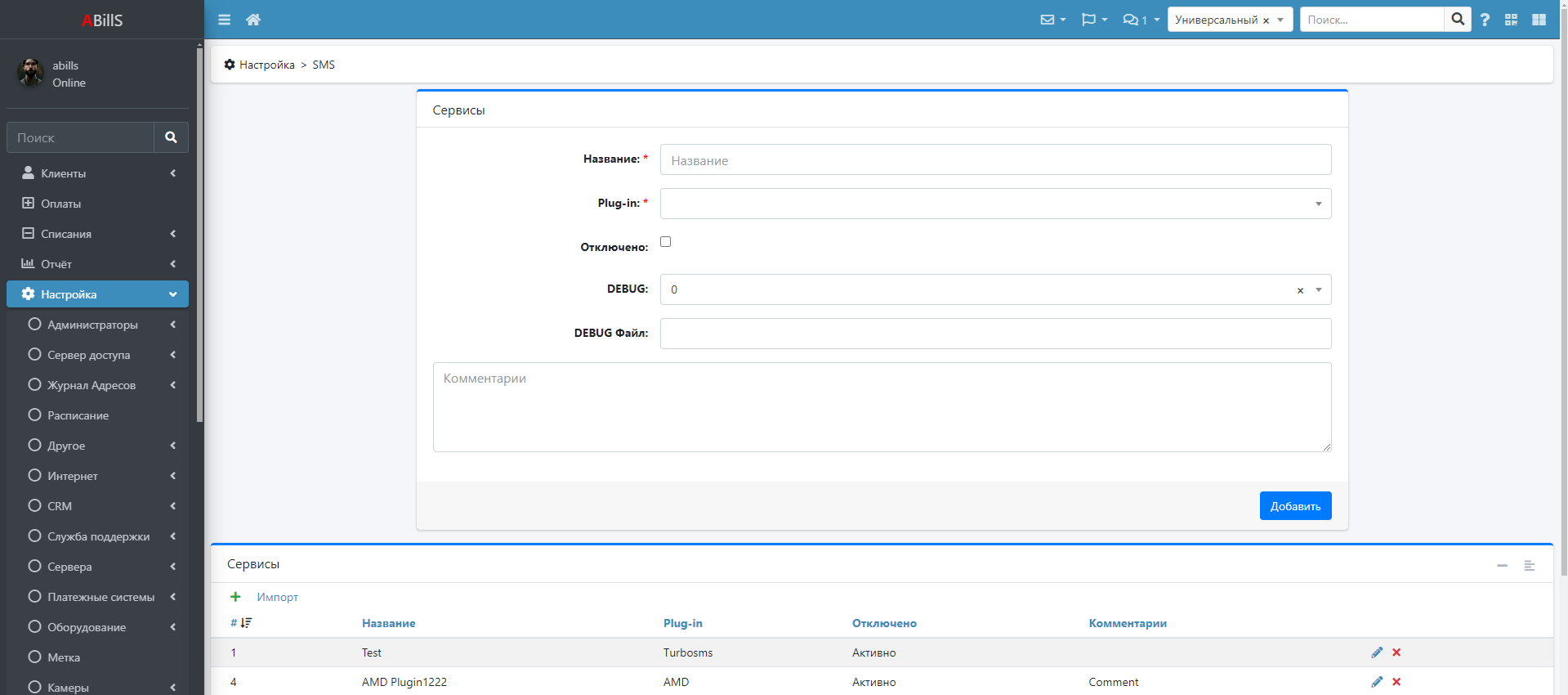This screenshot has width=1568, height=695.
Task: Edit the Test service row
Action: [1377, 652]
